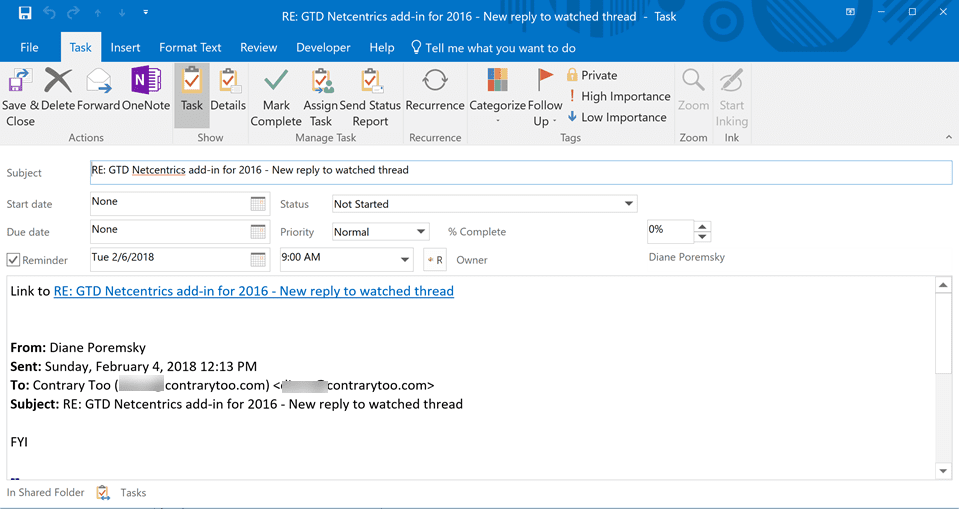Send task to OneNote
The height and width of the screenshot is (510, 959).
click(x=146, y=91)
